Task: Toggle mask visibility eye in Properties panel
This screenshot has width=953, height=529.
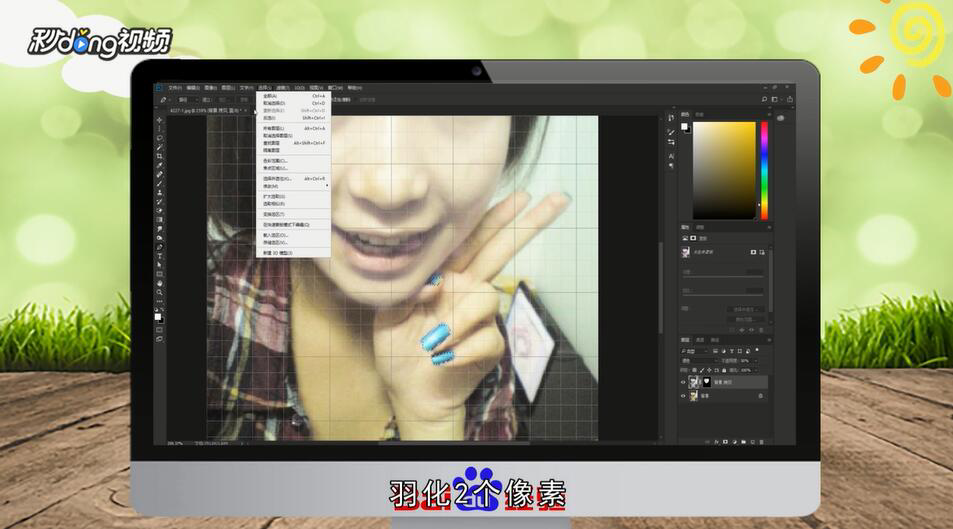Action: pyautogui.click(x=752, y=330)
